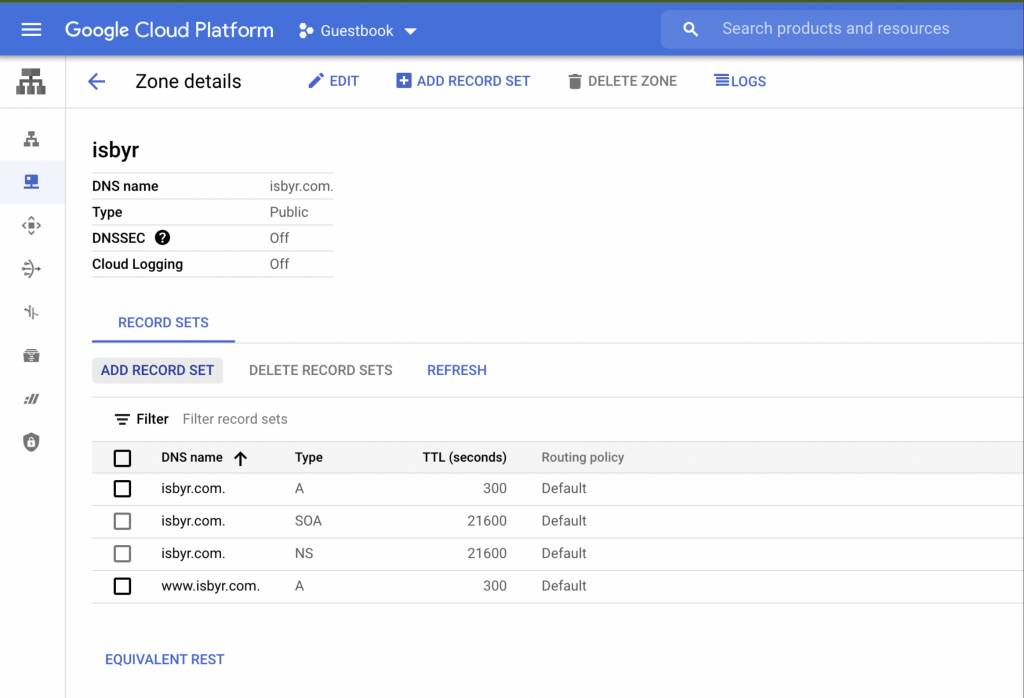
Task: Open the EQUIVALENT REST link
Action: point(165,659)
